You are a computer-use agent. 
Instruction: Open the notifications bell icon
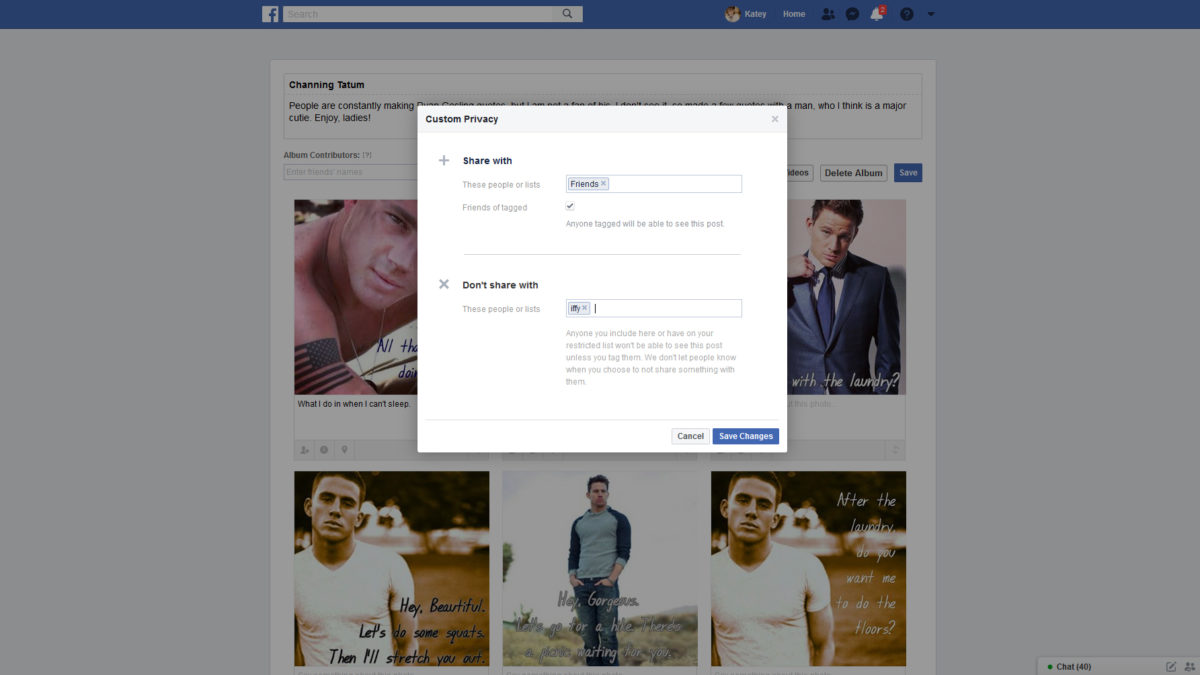[x=877, y=14]
